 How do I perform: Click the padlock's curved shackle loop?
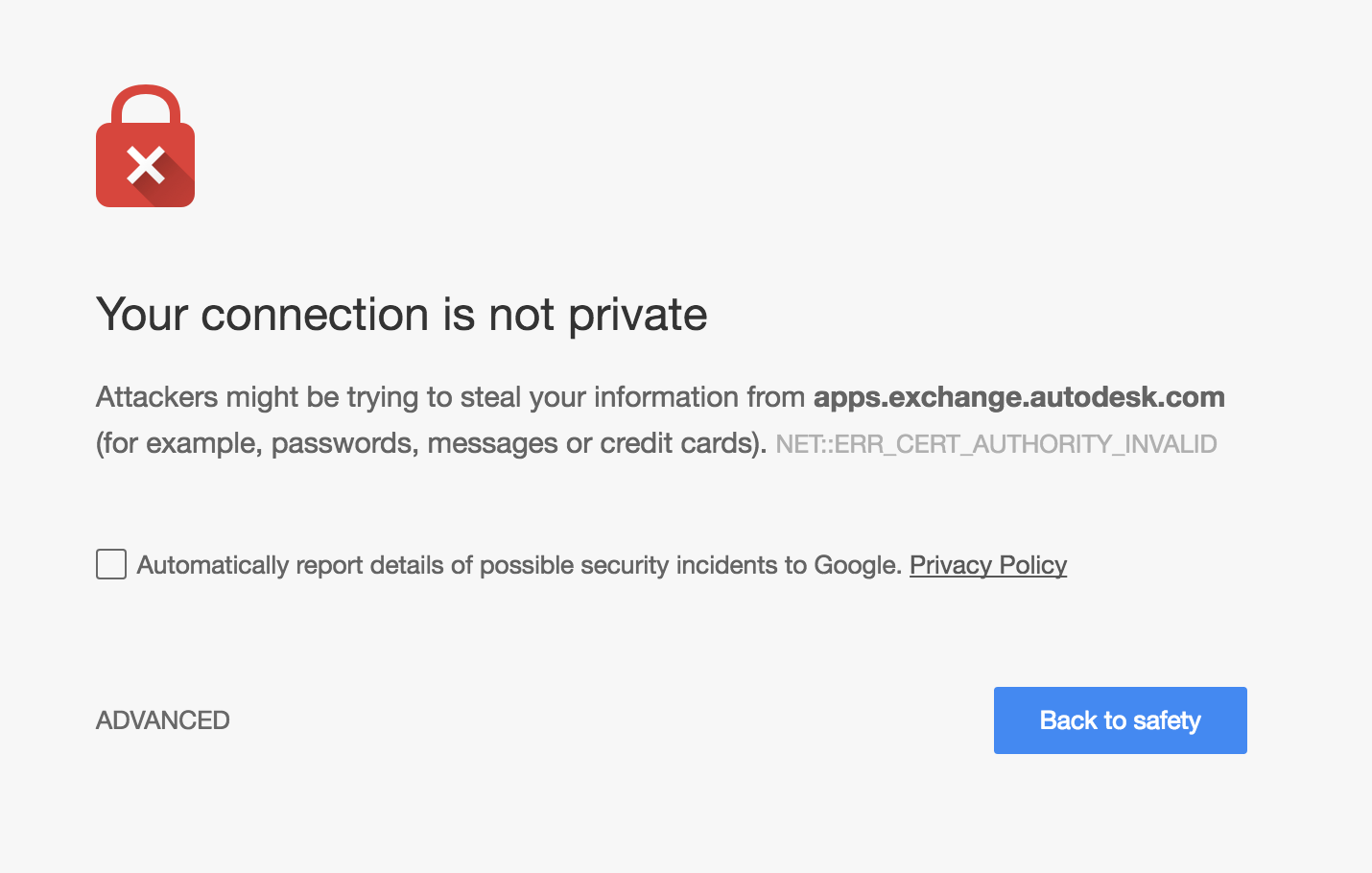tap(146, 98)
